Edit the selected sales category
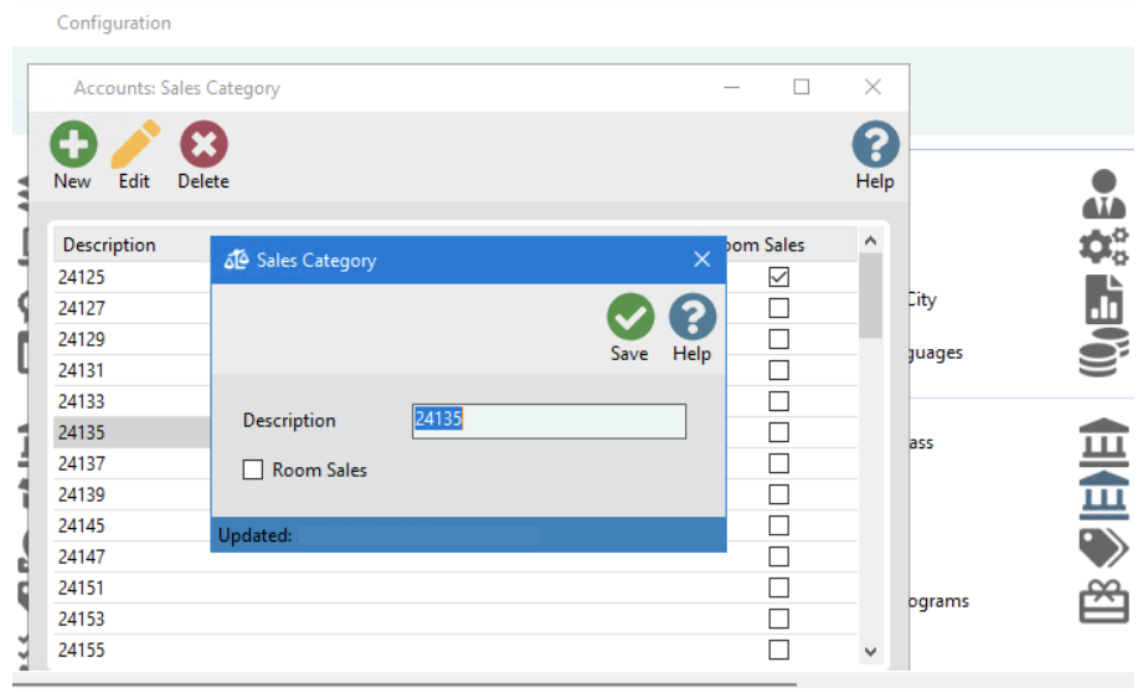This screenshot has height=692, width=1144. tap(133, 146)
